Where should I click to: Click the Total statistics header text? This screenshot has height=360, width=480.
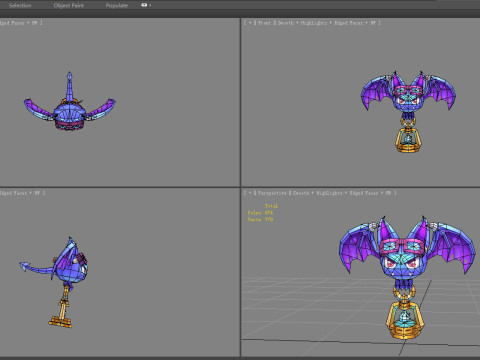(x=271, y=206)
